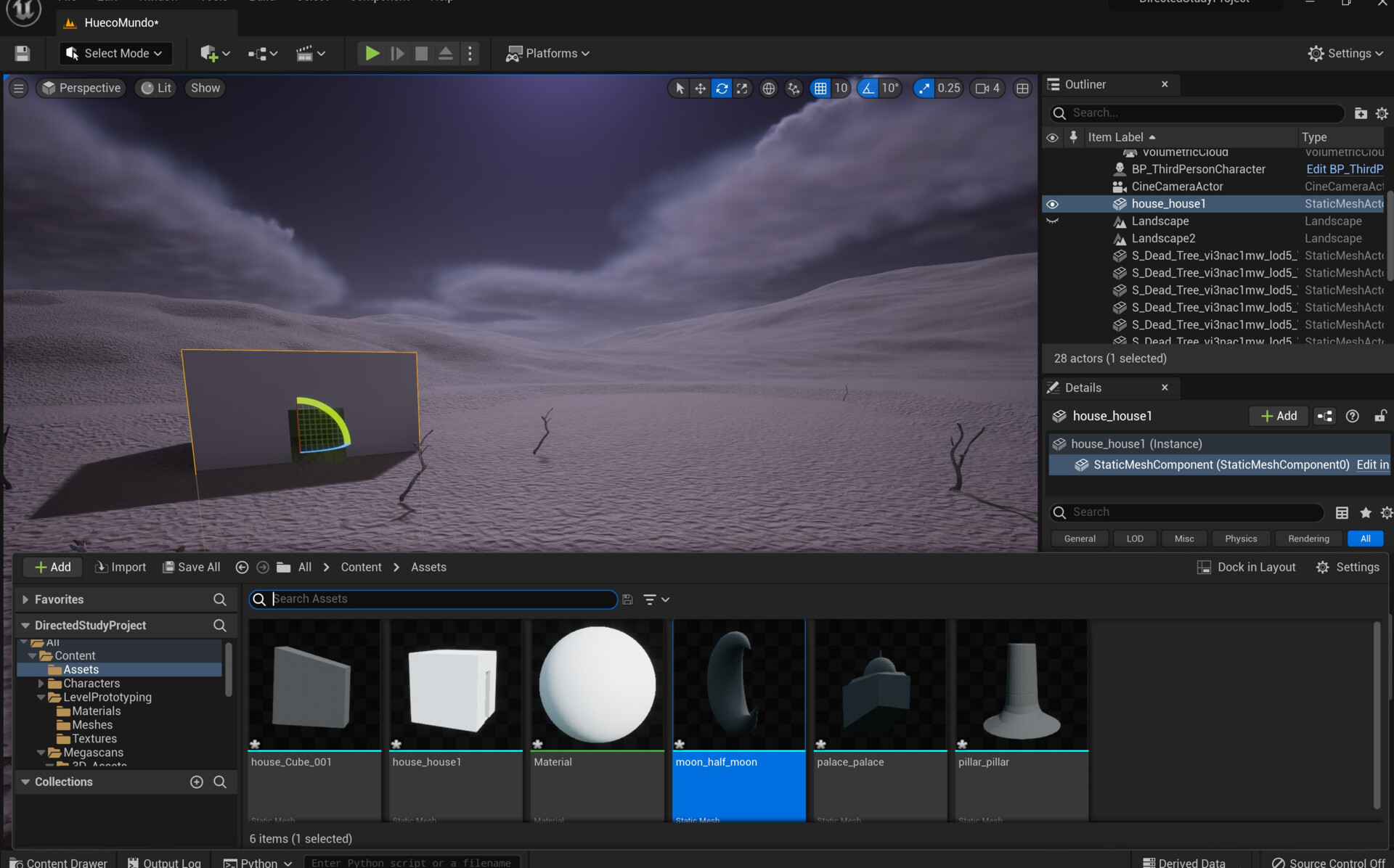The width and height of the screenshot is (1394, 868).
Task: Click the Import button in content browser
Action: click(121, 568)
